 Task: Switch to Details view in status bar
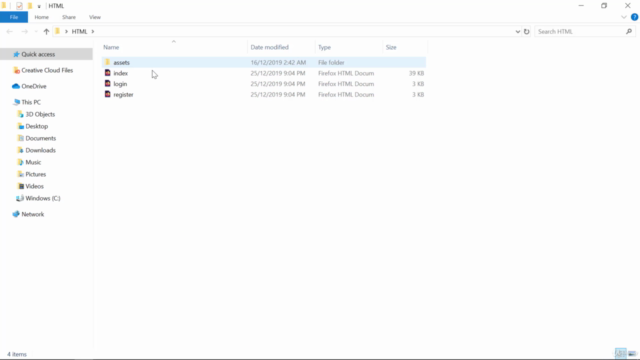(x=620, y=353)
